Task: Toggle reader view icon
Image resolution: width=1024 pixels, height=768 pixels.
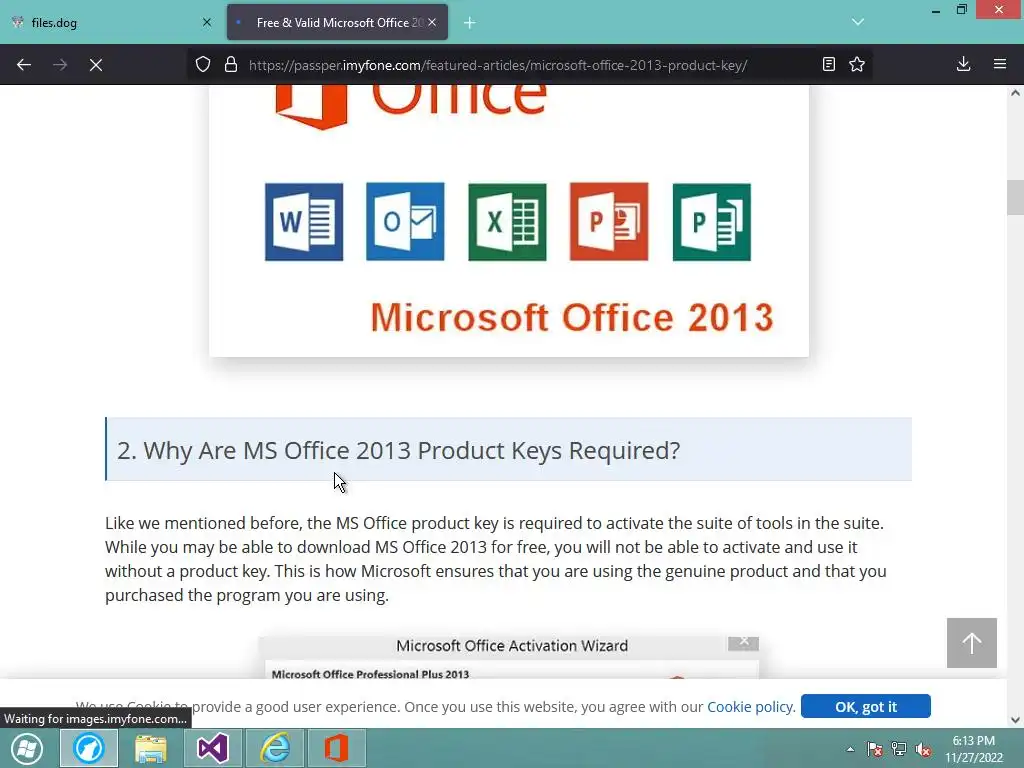Action: coord(829,64)
